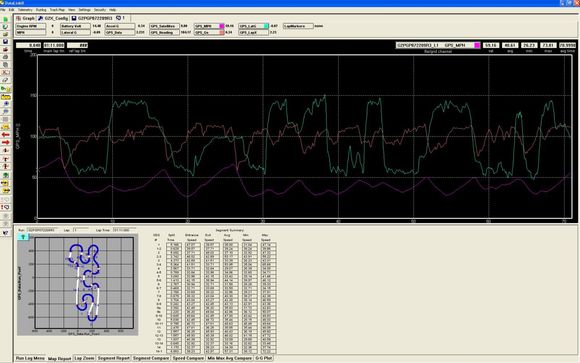580x363 pixels.
Task: Open the Min Max Avg Compare tab
Action: tap(229, 358)
